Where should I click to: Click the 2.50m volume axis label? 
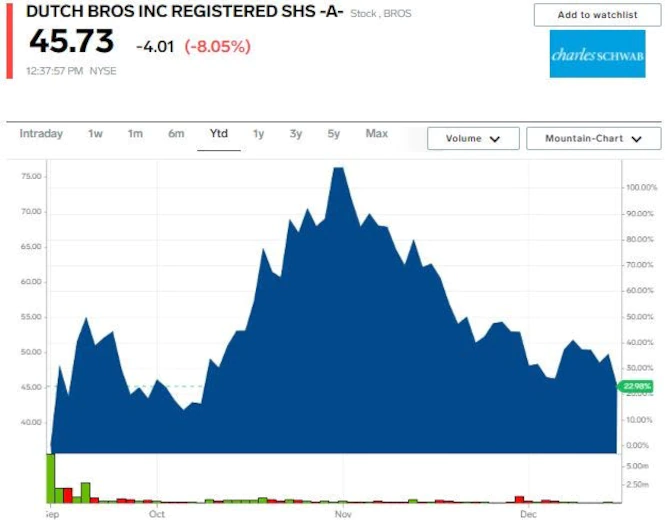637,485
